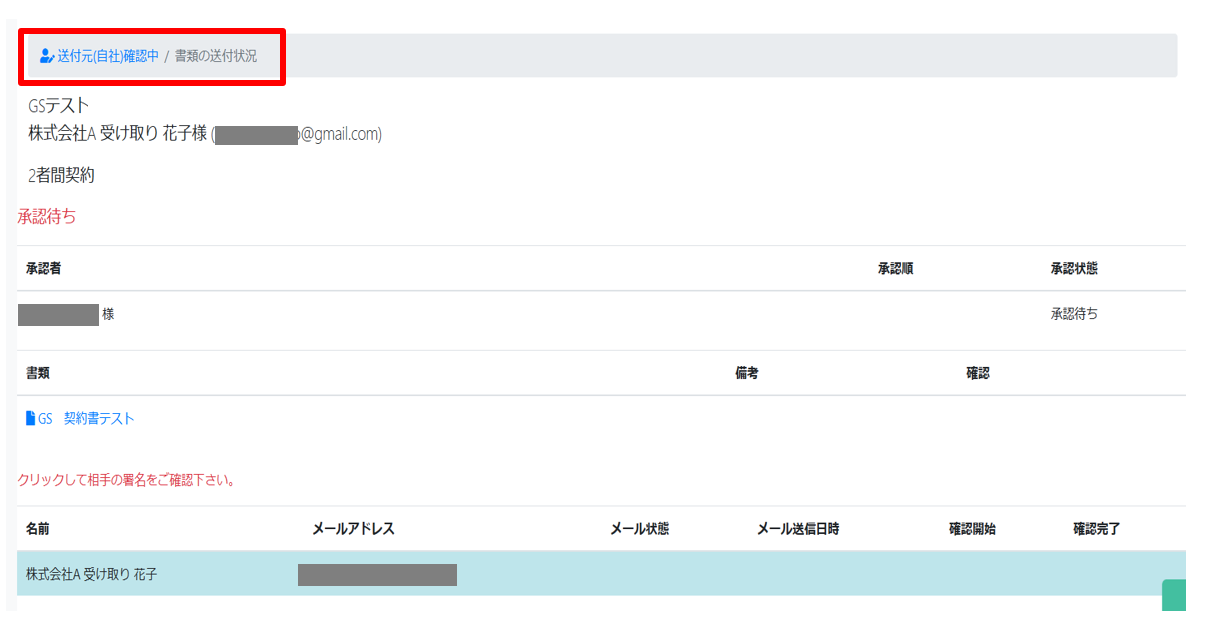Click the メールアドレス column header

[353, 529]
